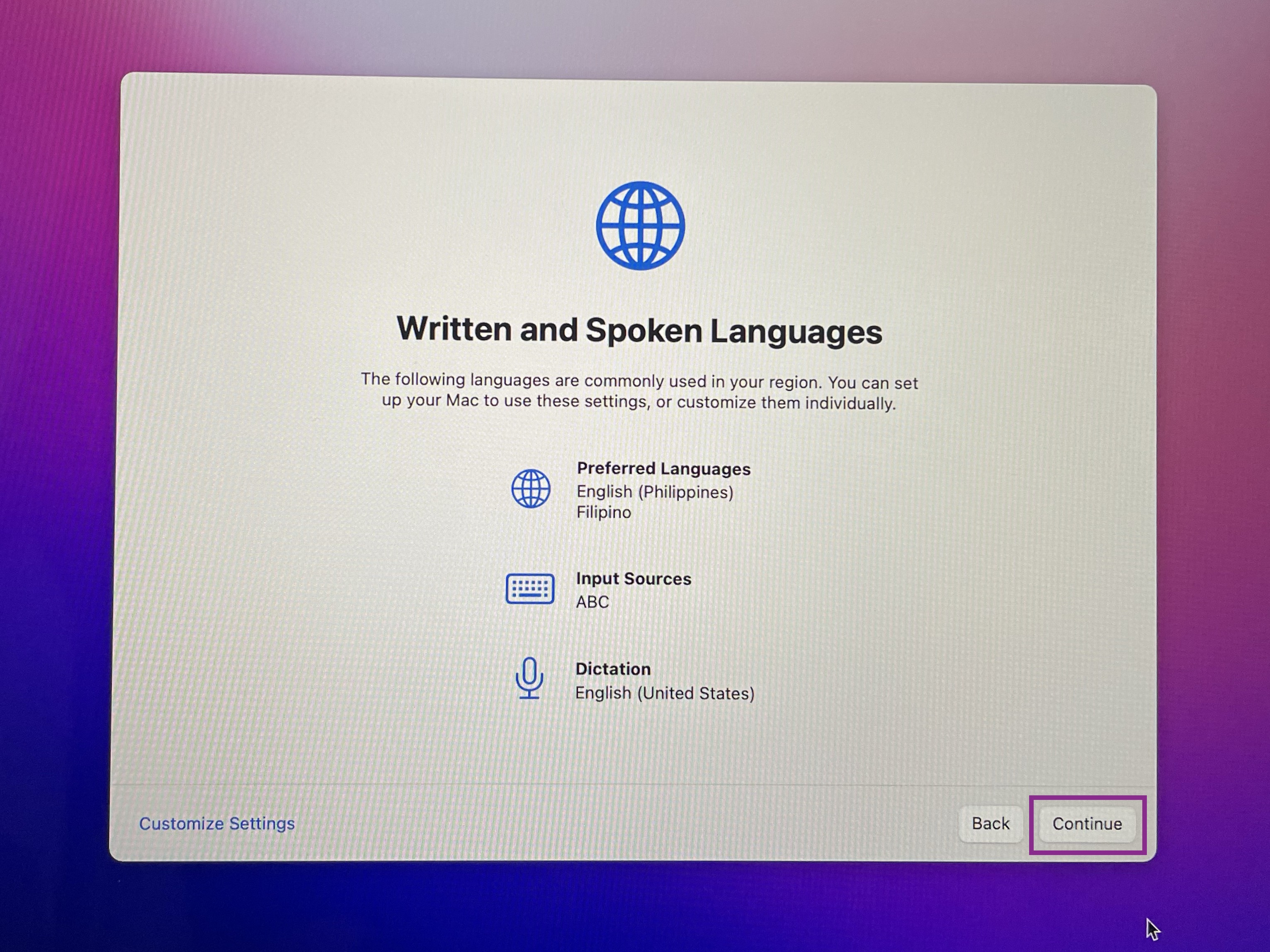The image size is (1270, 952).
Task: Go back with the Back button
Action: click(991, 824)
